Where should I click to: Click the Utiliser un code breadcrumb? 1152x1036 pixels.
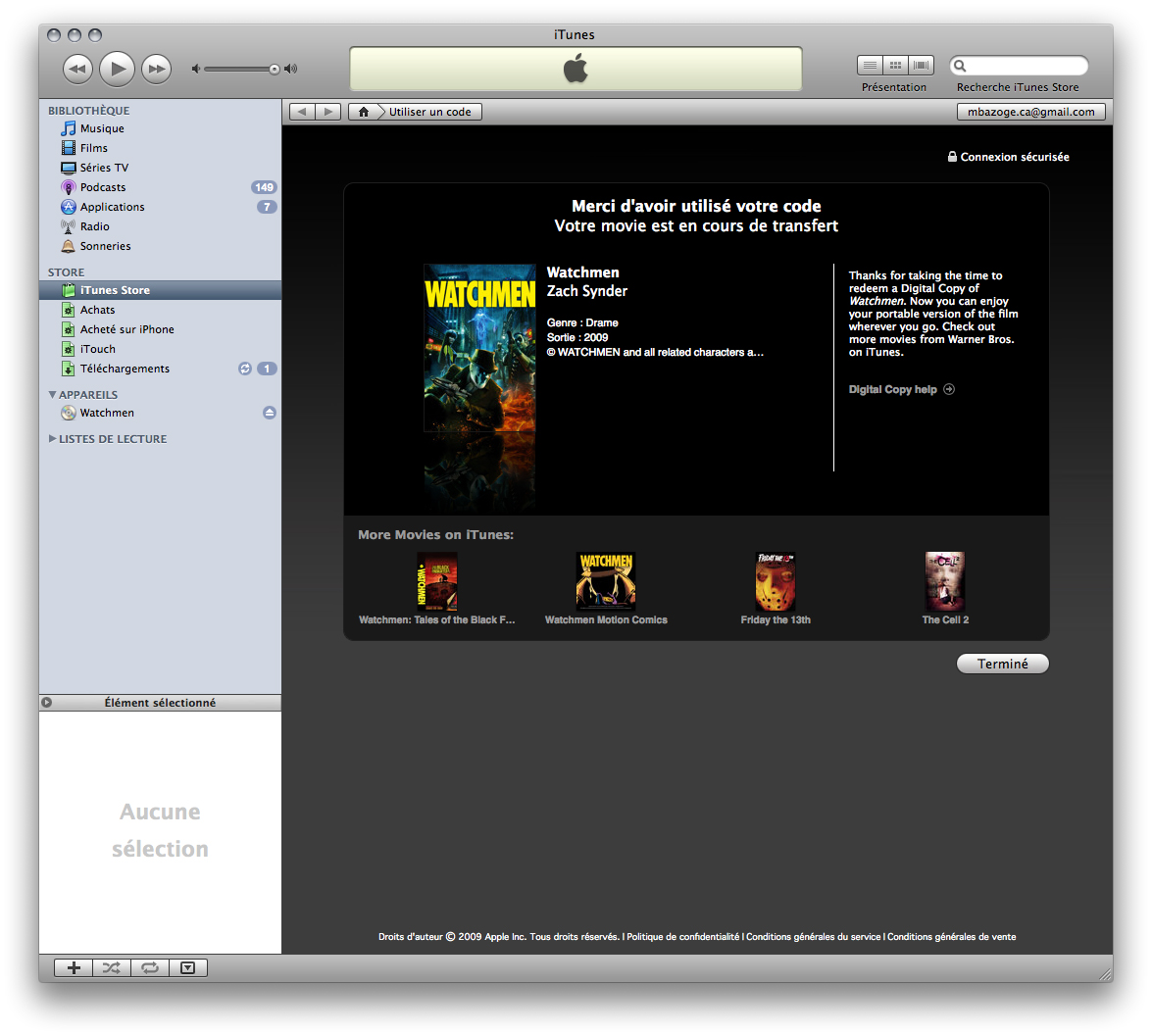coord(429,112)
